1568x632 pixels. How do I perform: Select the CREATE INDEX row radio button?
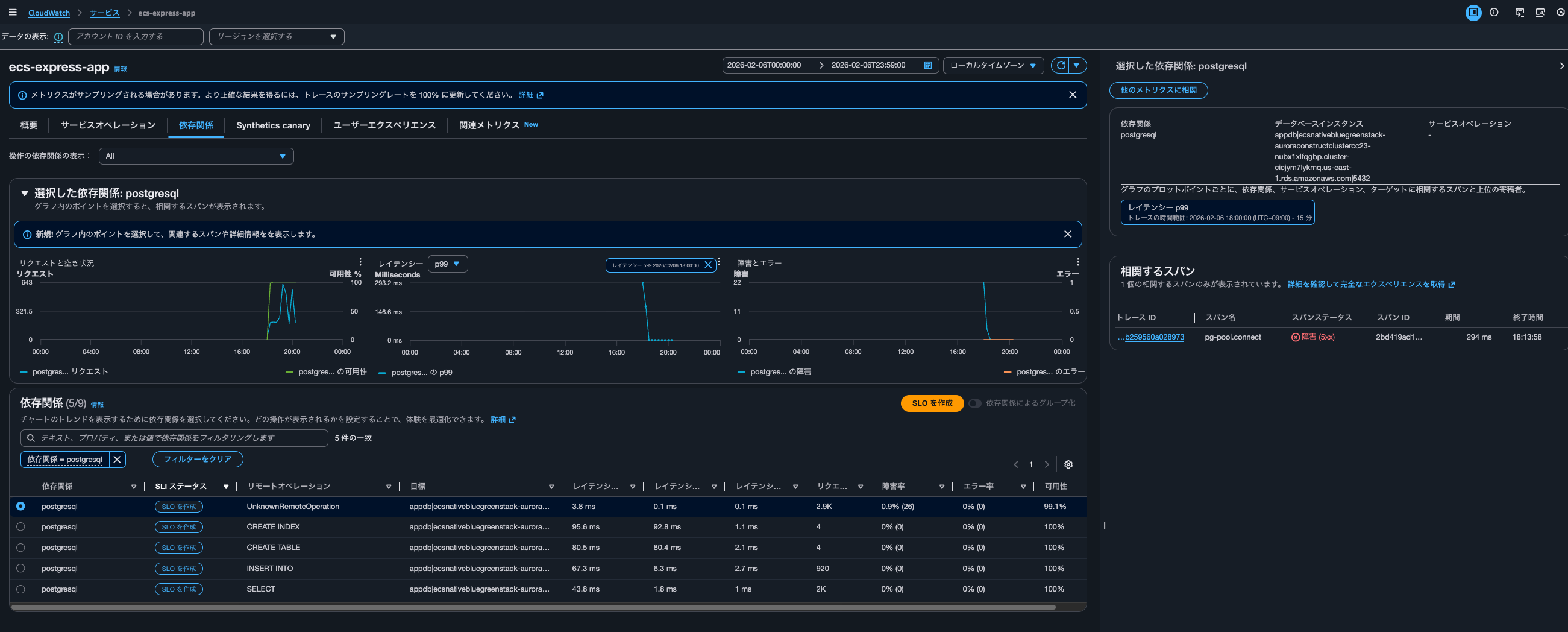point(20,526)
